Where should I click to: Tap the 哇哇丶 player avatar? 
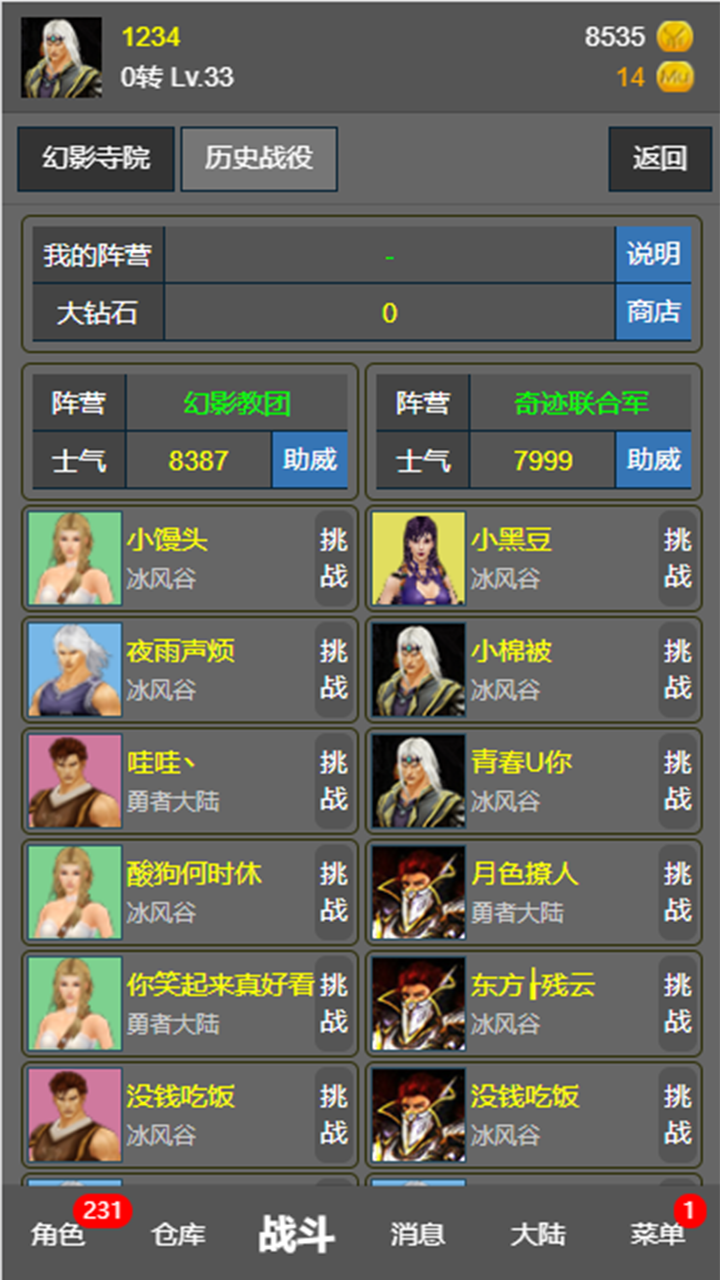pyautogui.click(x=75, y=781)
